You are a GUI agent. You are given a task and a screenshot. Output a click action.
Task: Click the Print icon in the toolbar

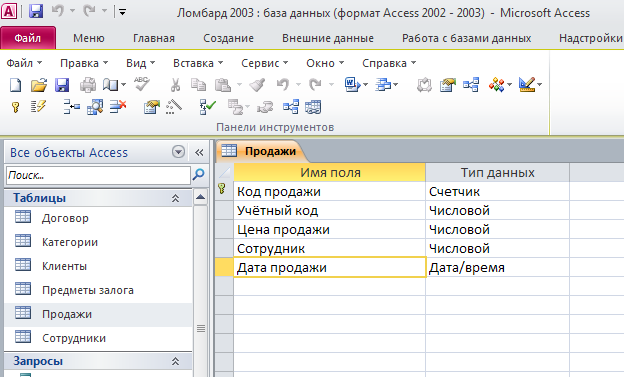pyautogui.click(x=88, y=85)
